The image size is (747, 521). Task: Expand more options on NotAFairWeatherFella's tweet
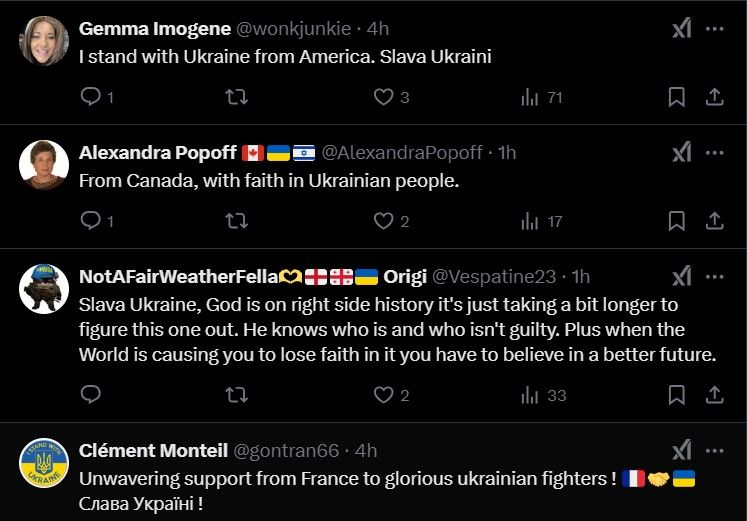click(714, 276)
